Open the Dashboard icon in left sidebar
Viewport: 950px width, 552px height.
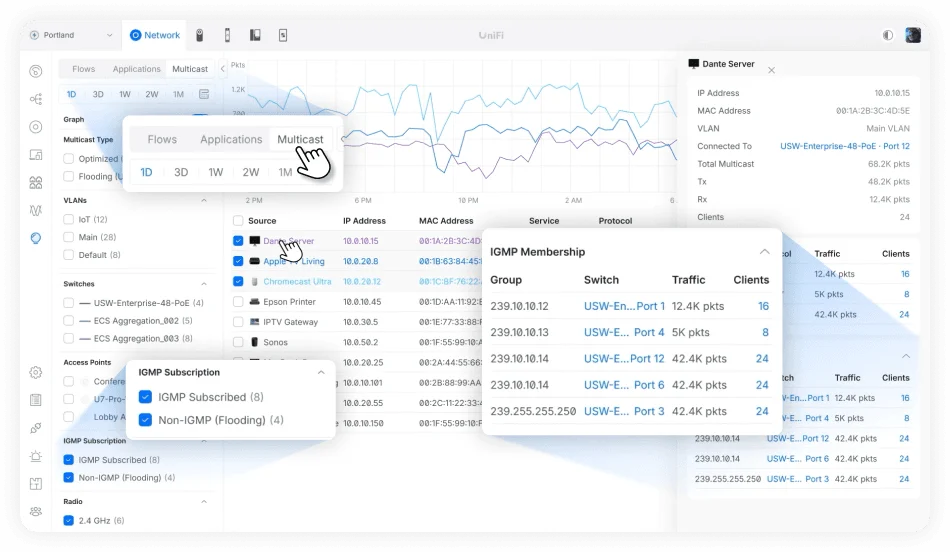tap(36, 71)
